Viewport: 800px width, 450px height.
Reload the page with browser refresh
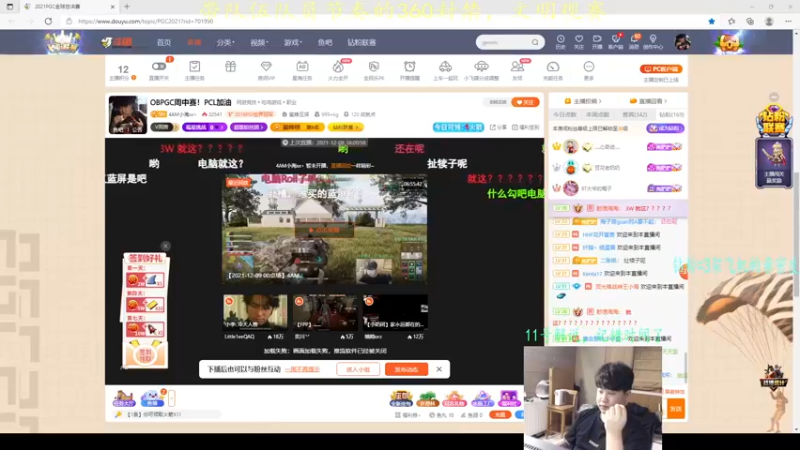pos(48,21)
